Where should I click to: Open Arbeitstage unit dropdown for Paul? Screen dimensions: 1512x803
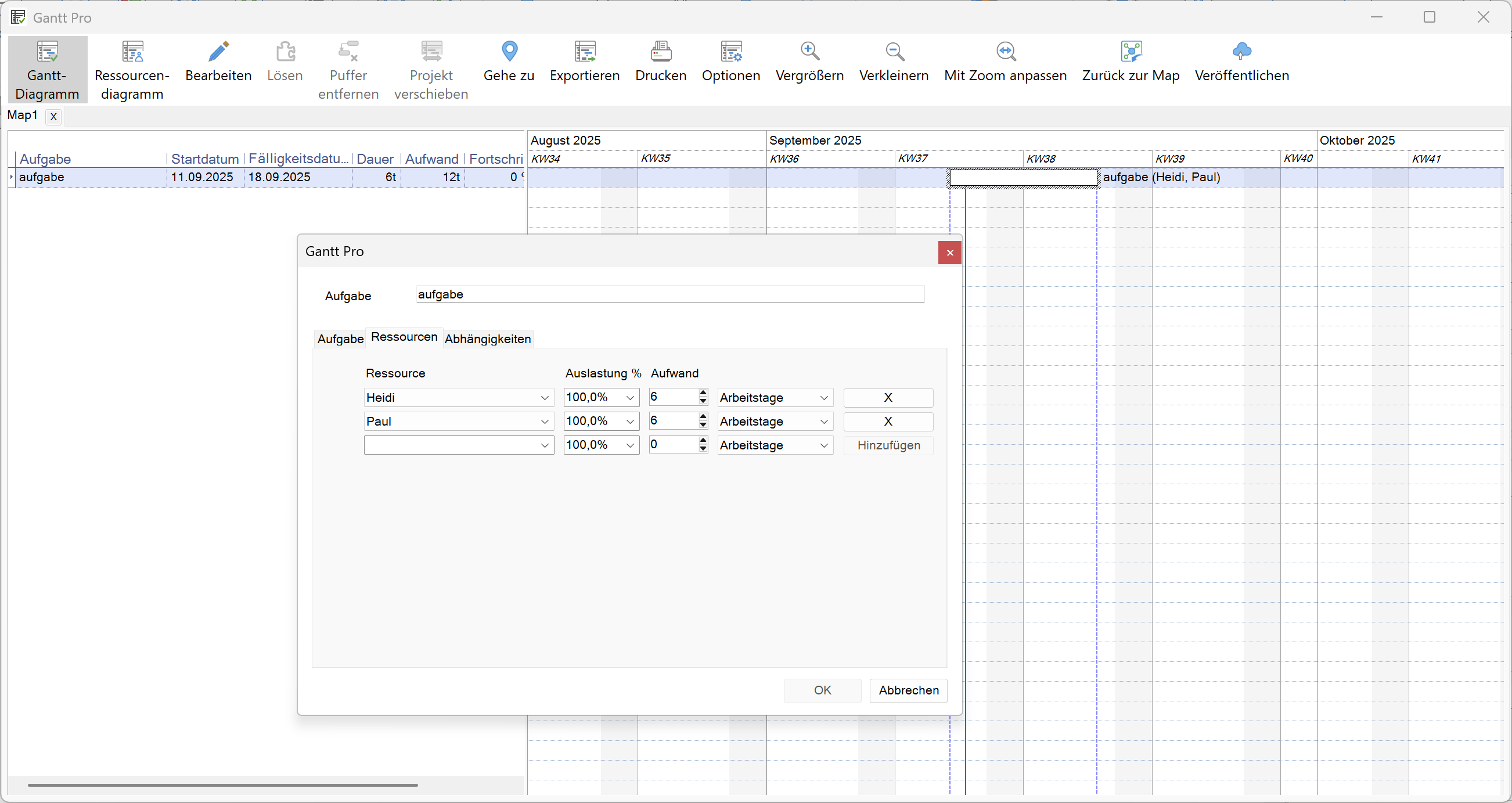coord(824,422)
